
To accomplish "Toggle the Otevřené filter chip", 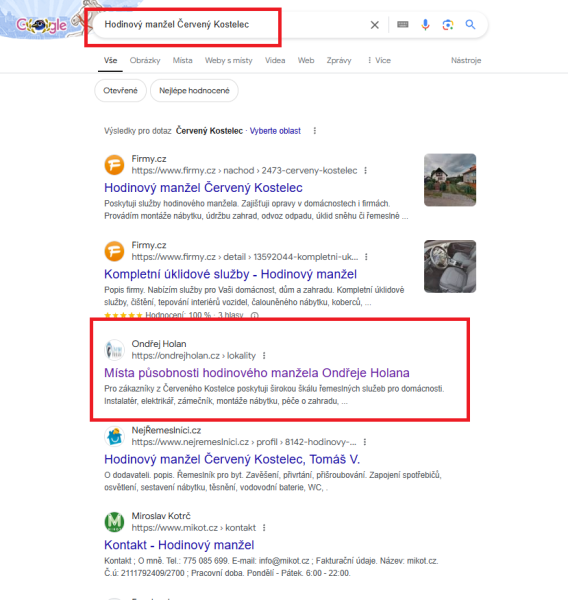I will 120,91.
